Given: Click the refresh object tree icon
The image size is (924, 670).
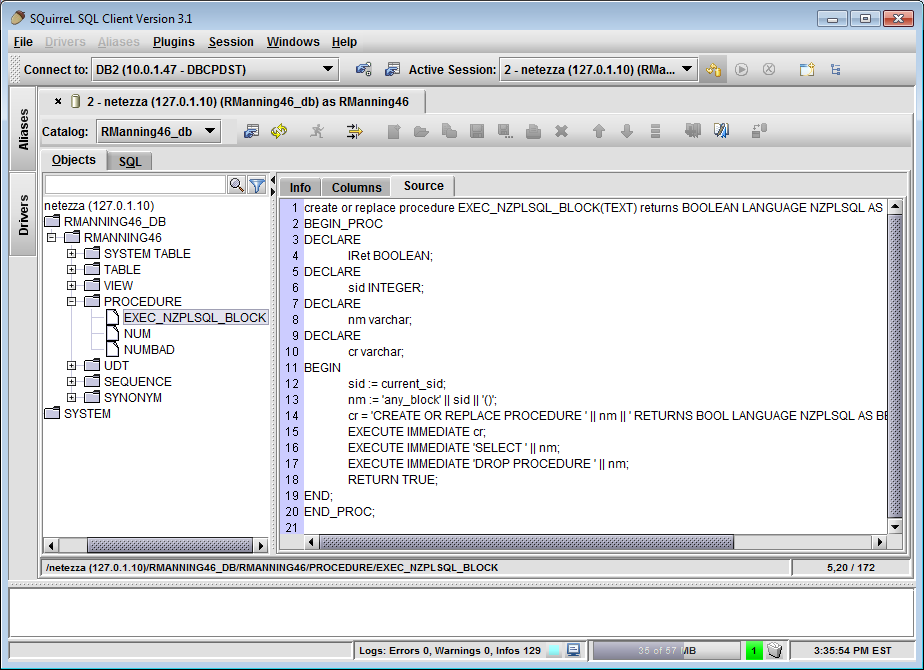Looking at the screenshot, I should [x=279, y=131].
